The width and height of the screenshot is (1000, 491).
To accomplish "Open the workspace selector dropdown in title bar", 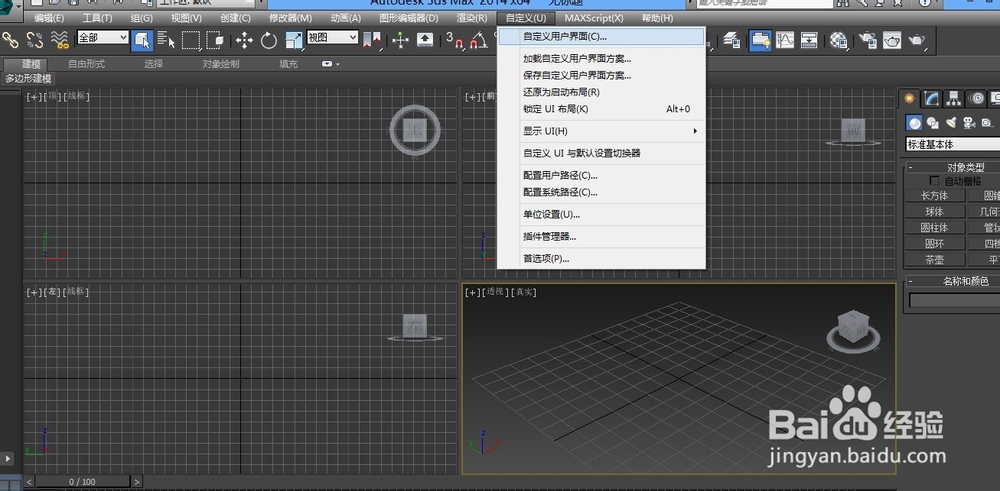I will pyautogui.click(x=208, y=3).
